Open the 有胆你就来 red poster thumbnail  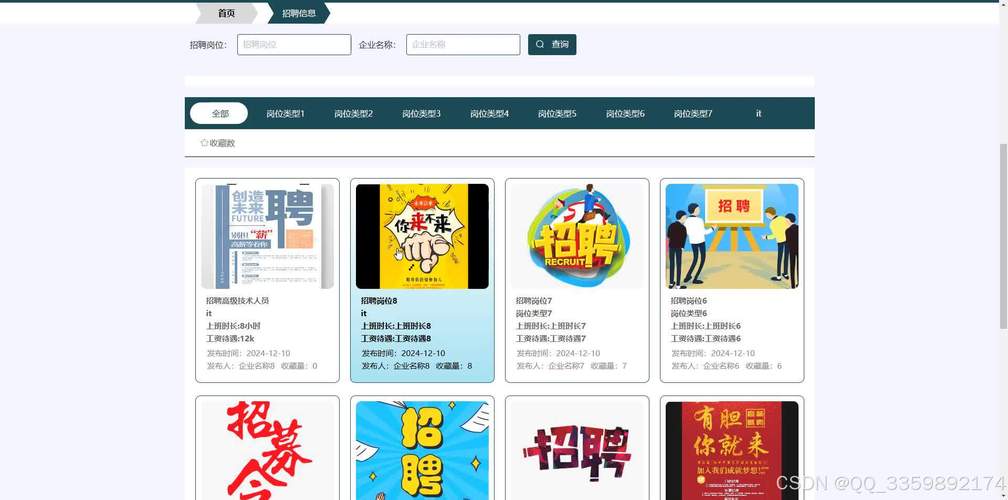click(x=732, y=450)
